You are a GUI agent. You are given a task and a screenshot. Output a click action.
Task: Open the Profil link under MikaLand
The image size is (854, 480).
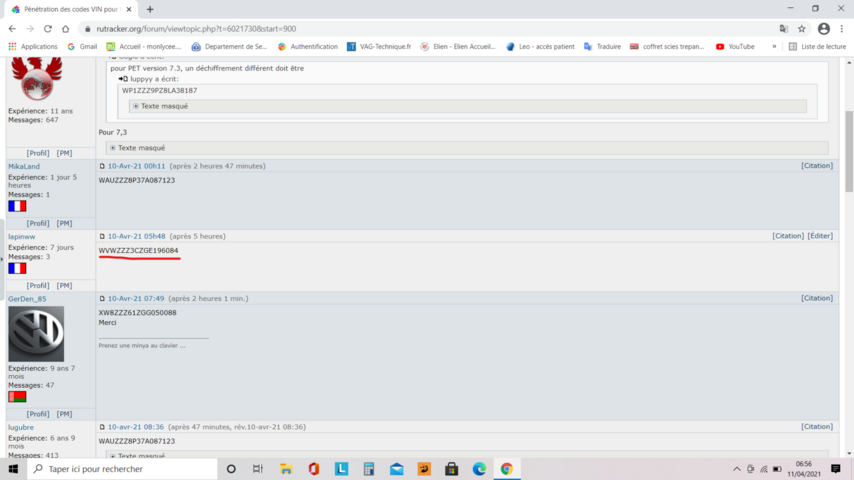[x=38, y=223]
